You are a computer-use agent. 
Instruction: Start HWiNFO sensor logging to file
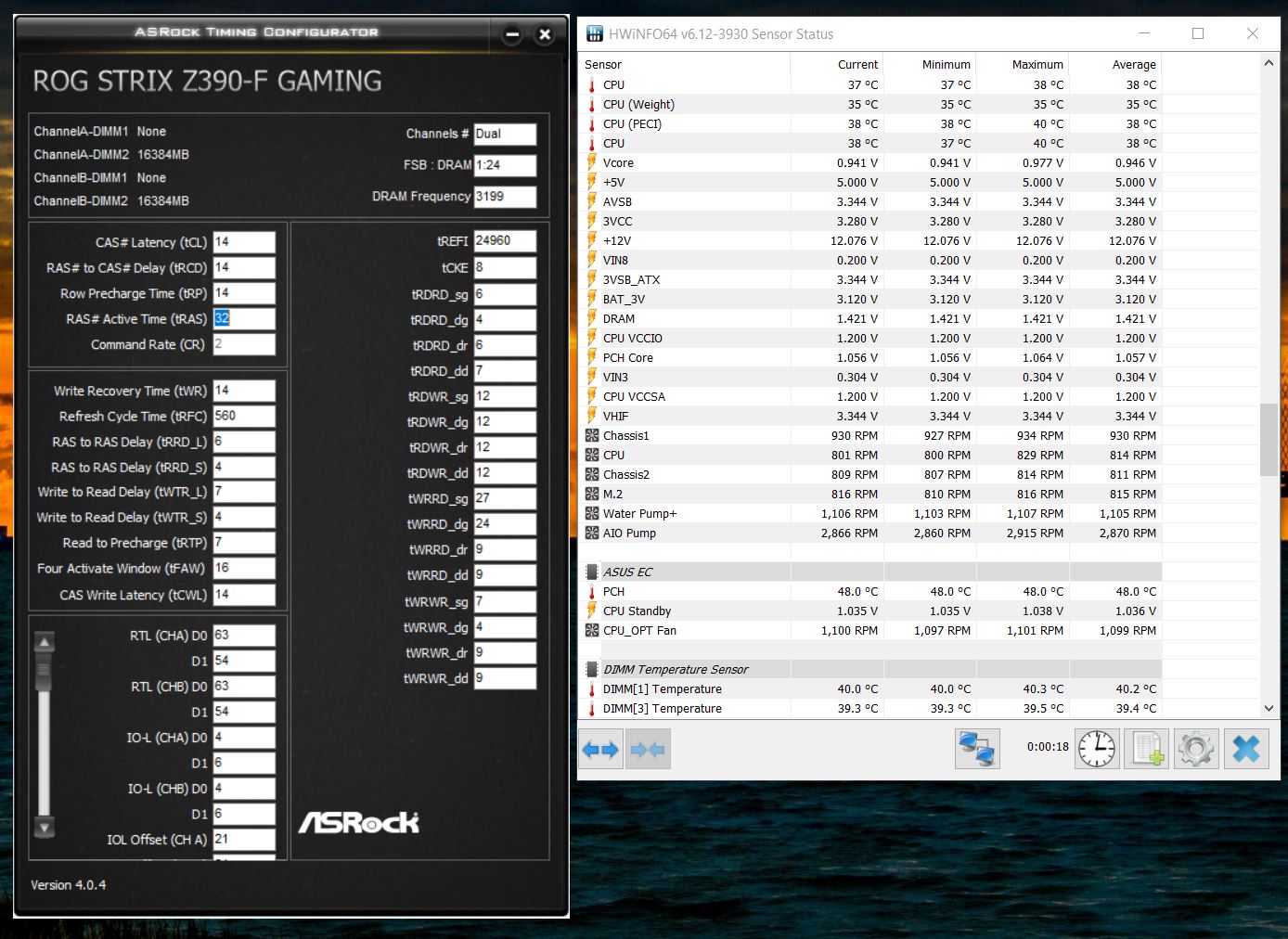point(1146,749)
